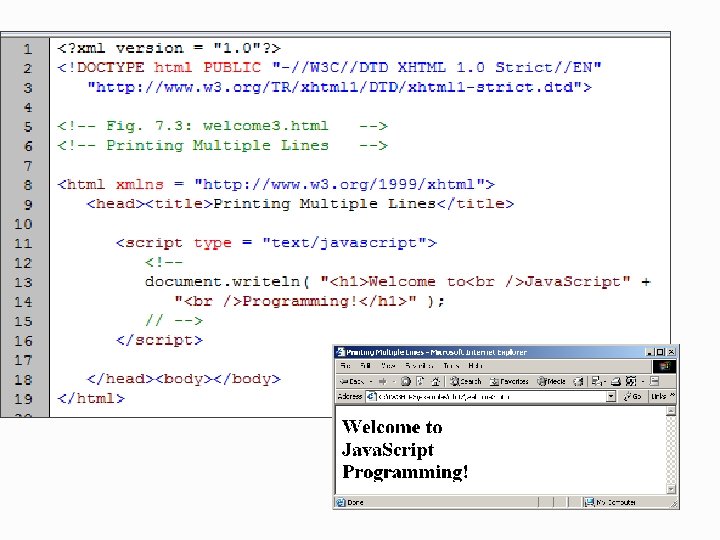Click the Windows logo throbber
Image resolution: width=720 pixels, height=540 pixels.
664,366
